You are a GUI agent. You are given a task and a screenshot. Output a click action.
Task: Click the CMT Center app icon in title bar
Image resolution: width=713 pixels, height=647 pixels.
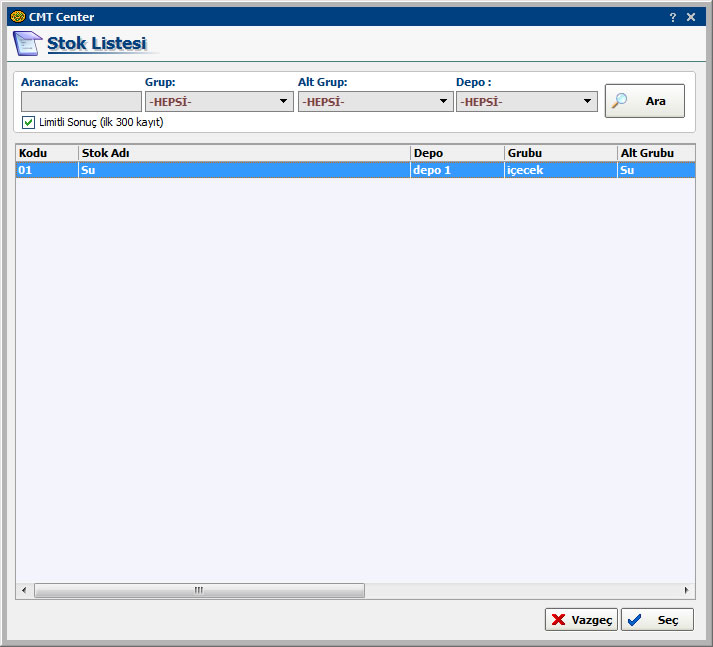coord(17,17)
